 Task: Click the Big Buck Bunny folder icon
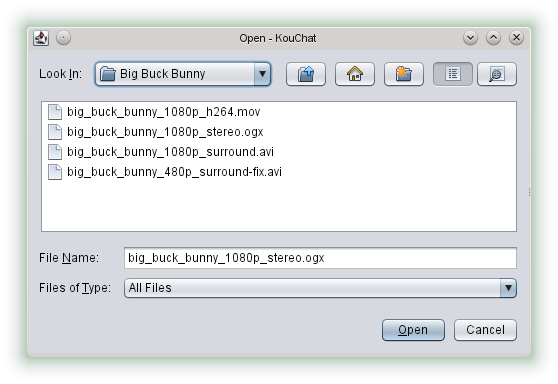tap(107, 74)
